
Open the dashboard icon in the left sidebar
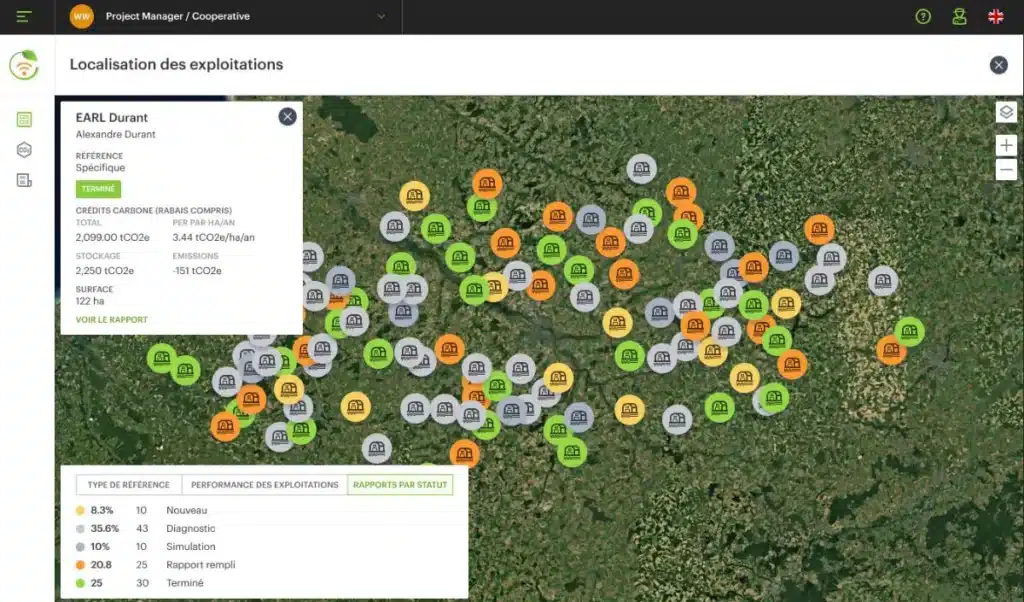click(24, 120)
